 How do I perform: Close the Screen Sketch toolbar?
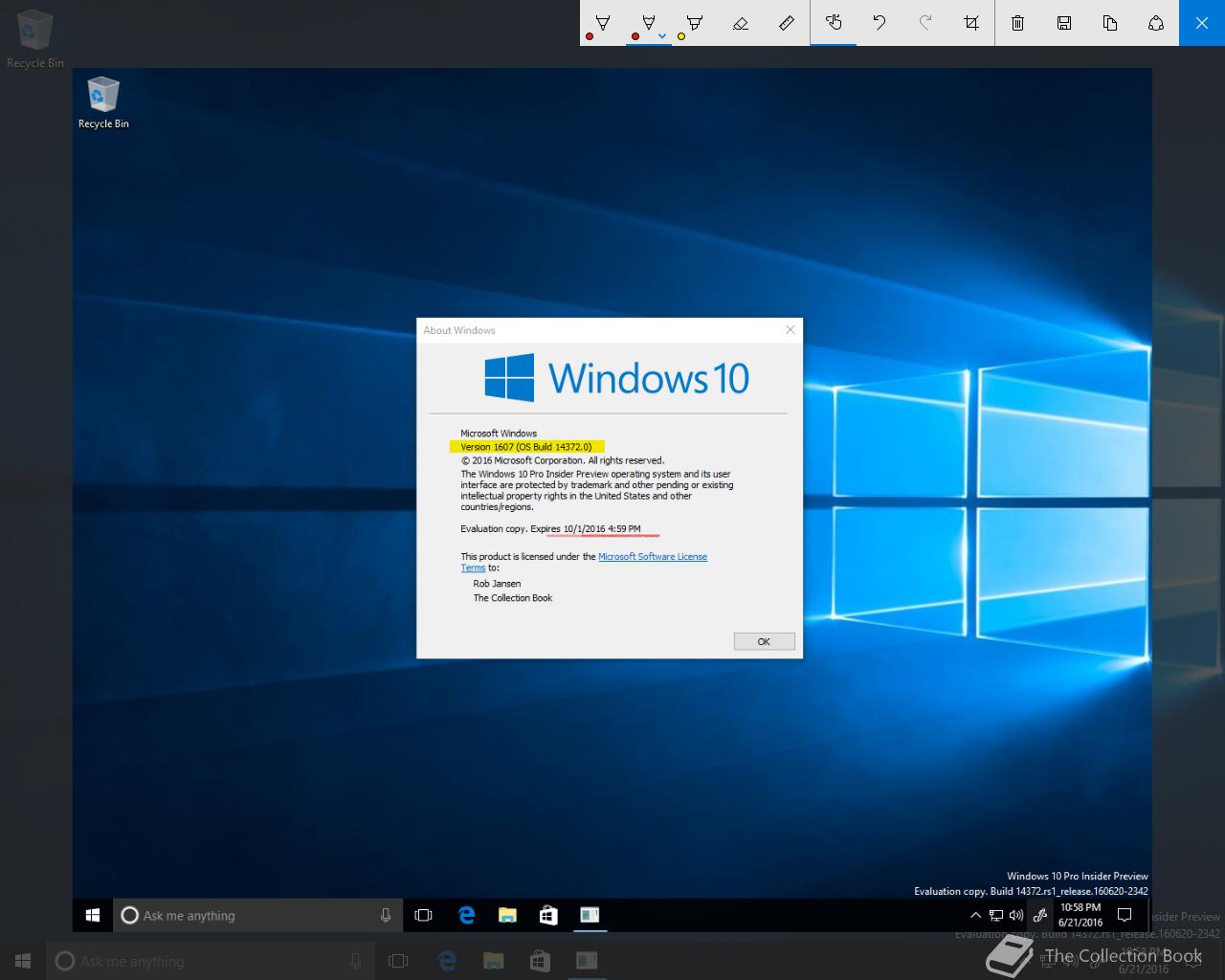[1202, 23]
